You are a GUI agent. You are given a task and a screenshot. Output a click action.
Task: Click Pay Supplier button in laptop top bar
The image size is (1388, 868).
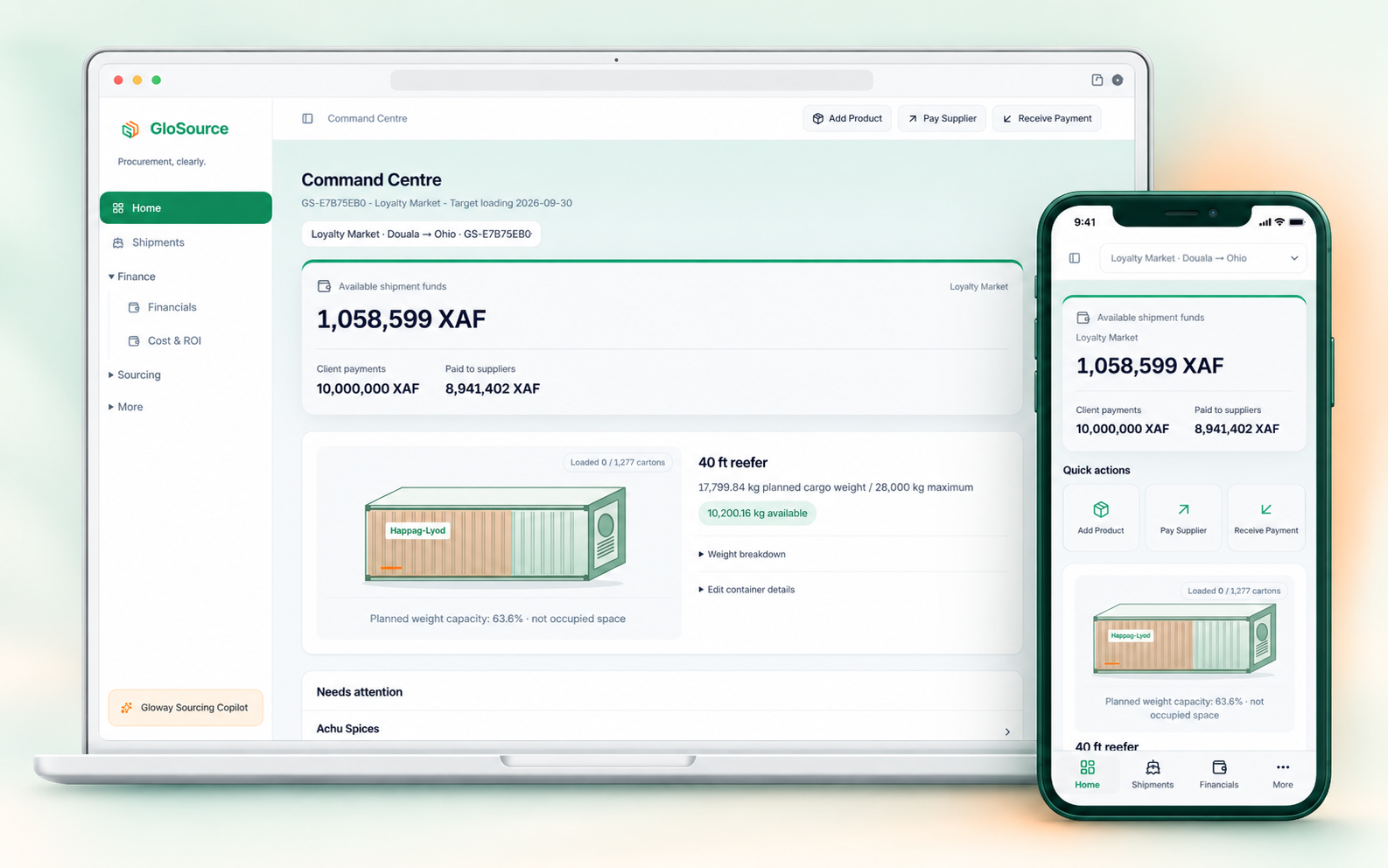click(x=943, y=118)
